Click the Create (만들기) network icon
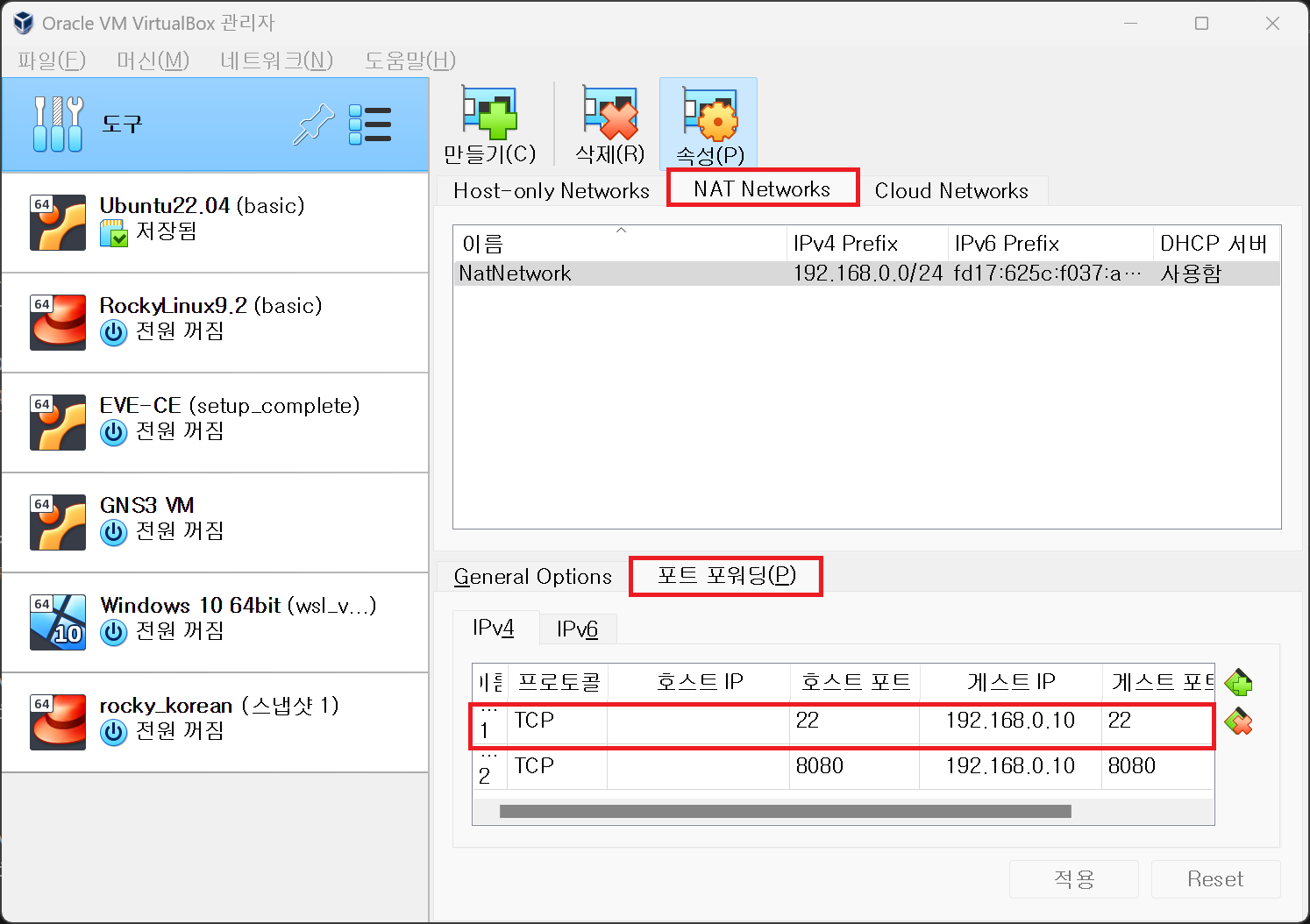Screen dimensions: 1310x924 489,113
